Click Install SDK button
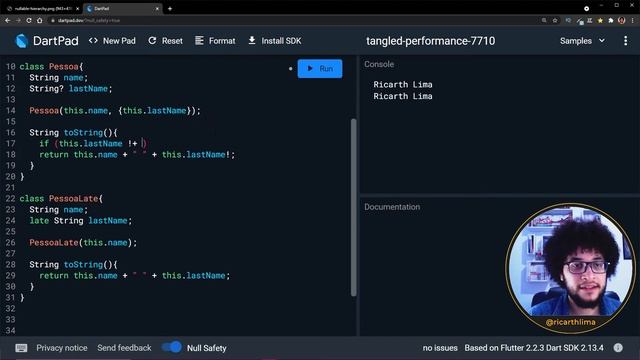 [x=275, y=41]
